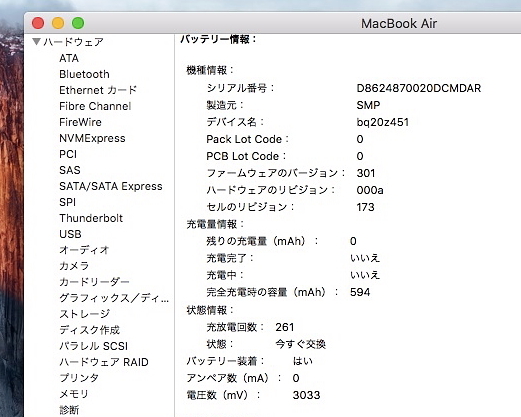Click voltage value 3033
521x417 pixels.
coord(306,395)
